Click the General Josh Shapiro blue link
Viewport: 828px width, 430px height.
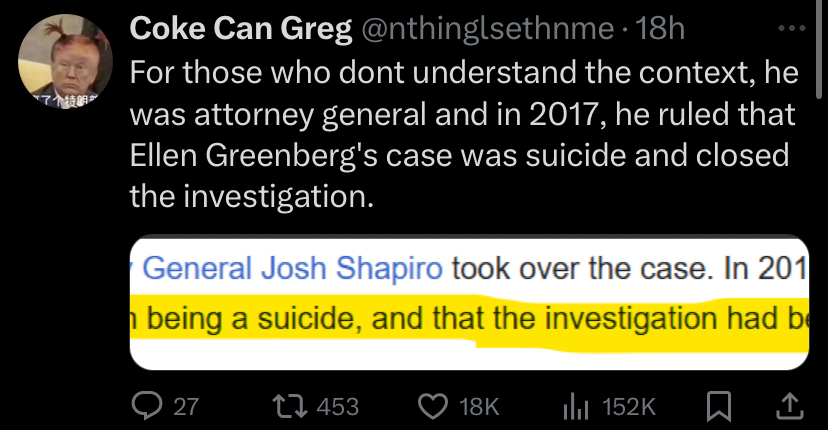[x=292, y=268]
